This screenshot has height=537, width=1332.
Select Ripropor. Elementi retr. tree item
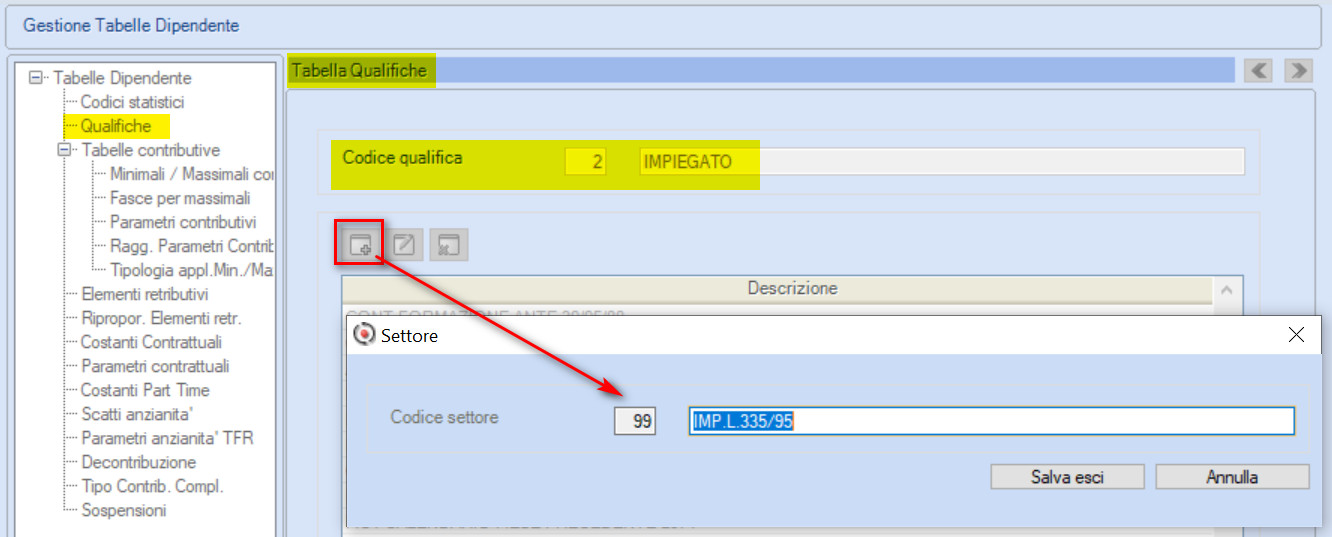tap(161, 318)
